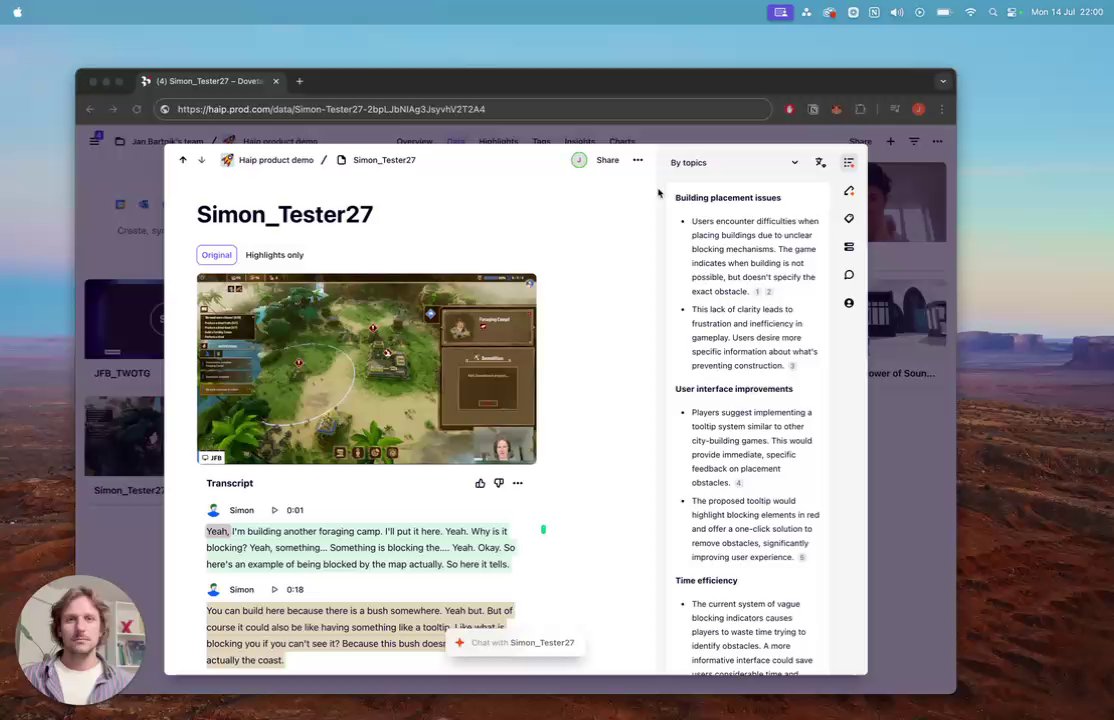
Task: Open the Tags tab in the background page
Action: [541, 141]
